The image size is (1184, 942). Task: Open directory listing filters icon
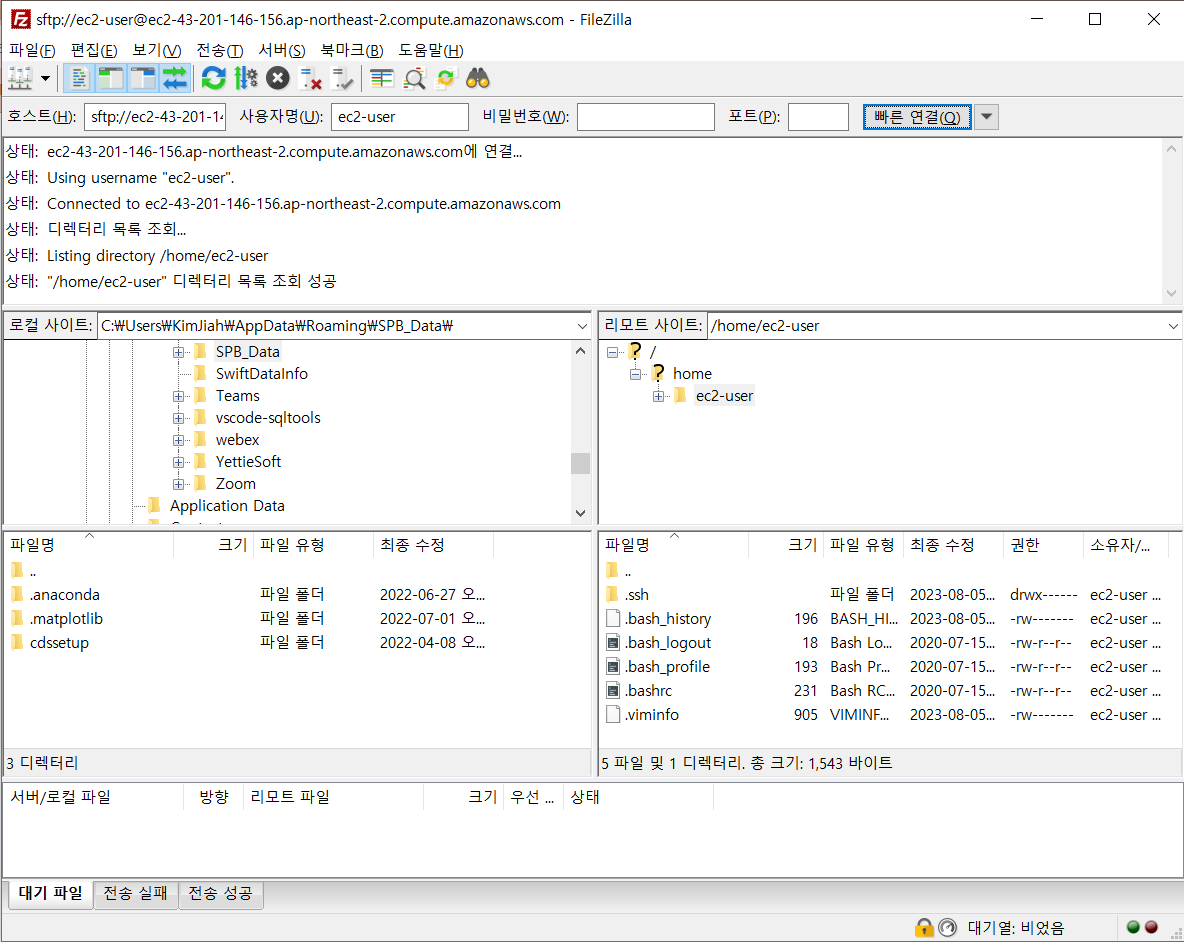click(382, 78)
